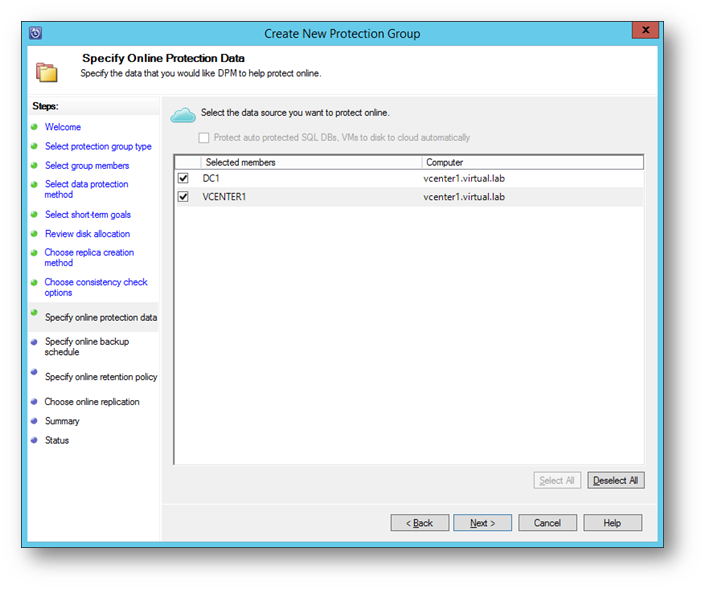Go back with the Back button

(x=420, y=523)
